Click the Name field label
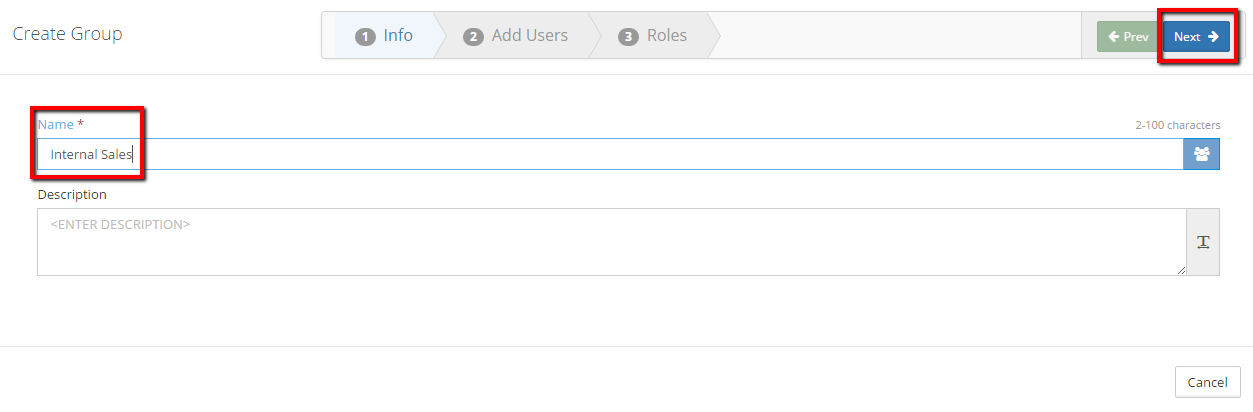The width and height of the screenshot is (1253, 412). (x=56, y=124)
